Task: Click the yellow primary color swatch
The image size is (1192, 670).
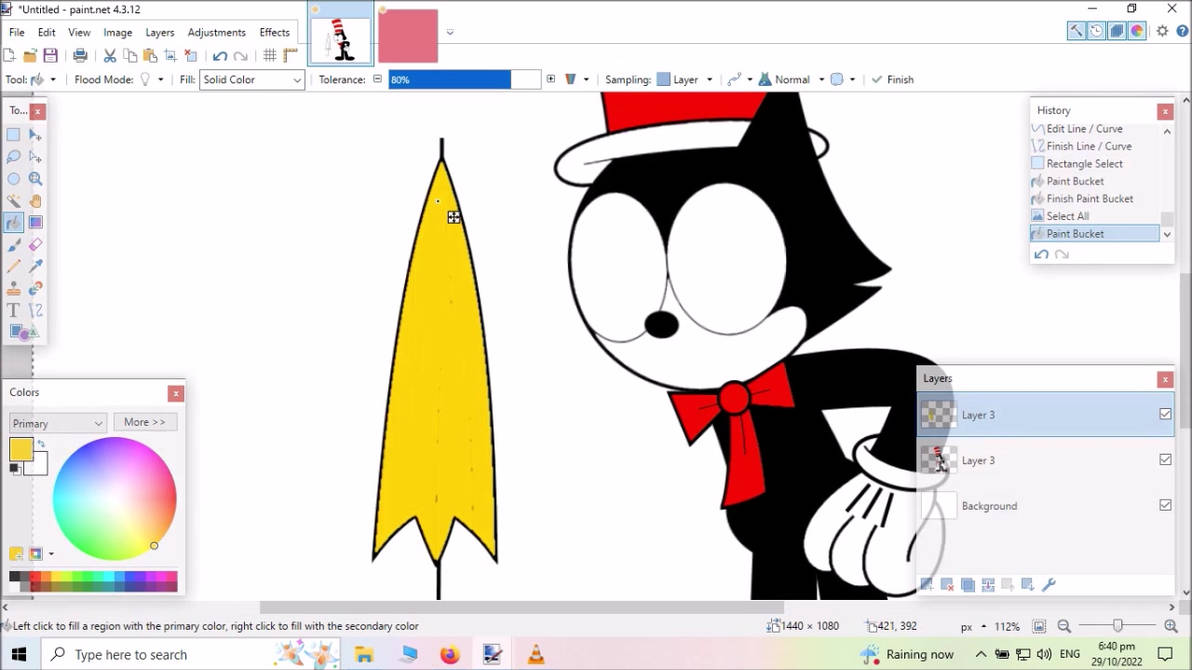Action: point(21,449)
